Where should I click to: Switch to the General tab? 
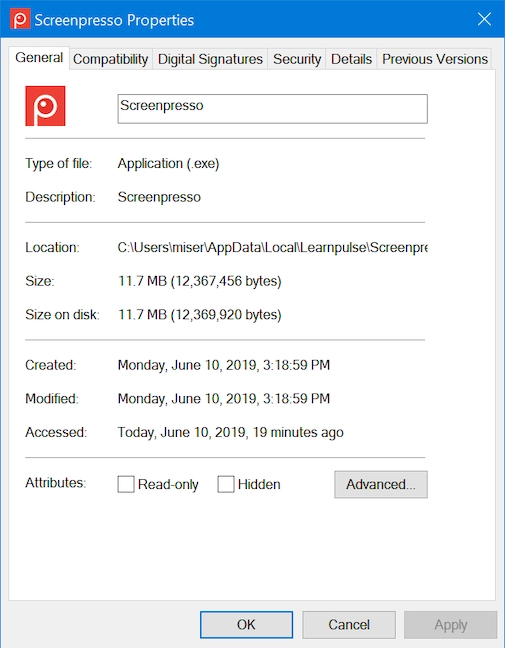[39, 58]
